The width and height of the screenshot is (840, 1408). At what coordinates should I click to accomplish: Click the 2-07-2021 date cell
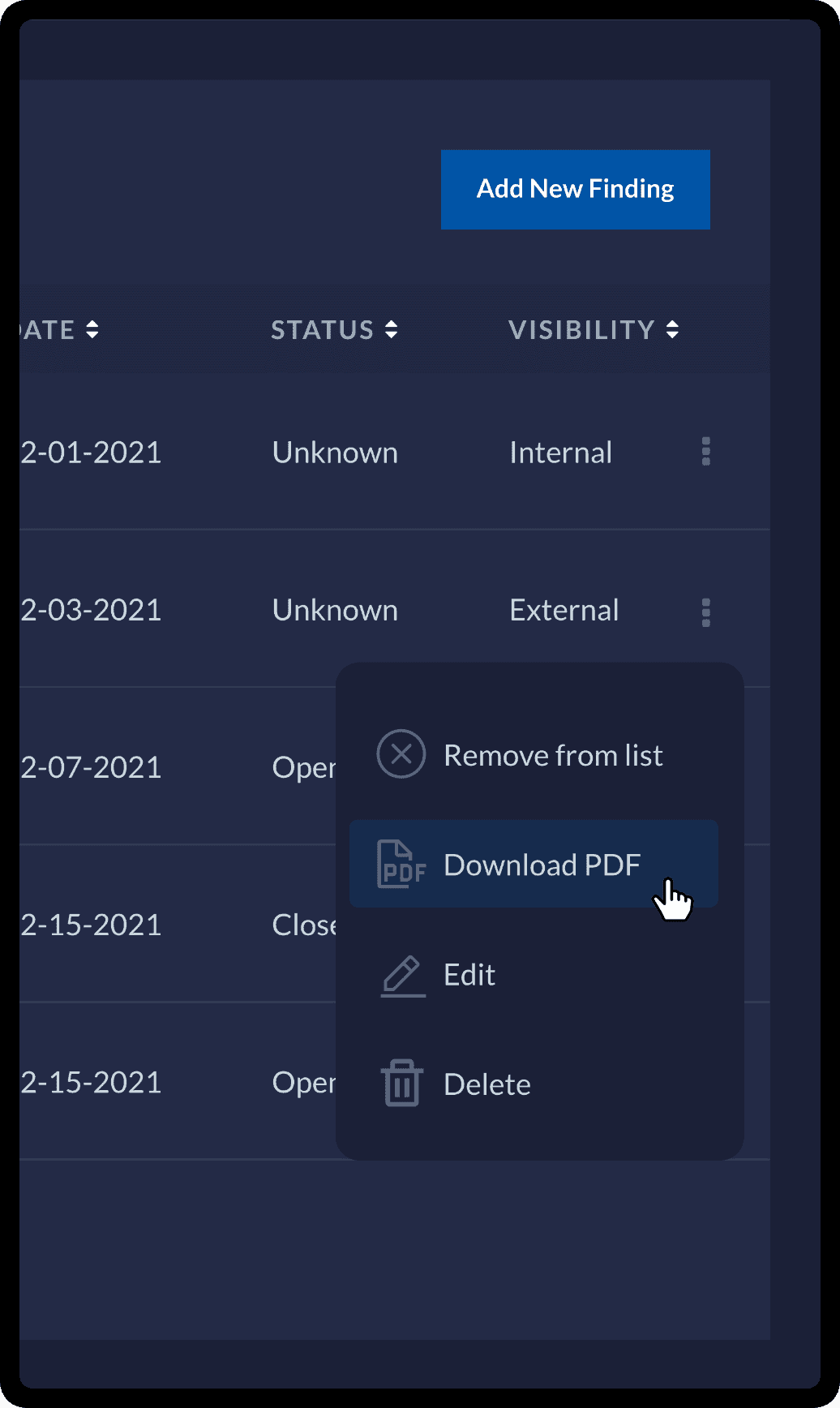[x=91, y=767]
